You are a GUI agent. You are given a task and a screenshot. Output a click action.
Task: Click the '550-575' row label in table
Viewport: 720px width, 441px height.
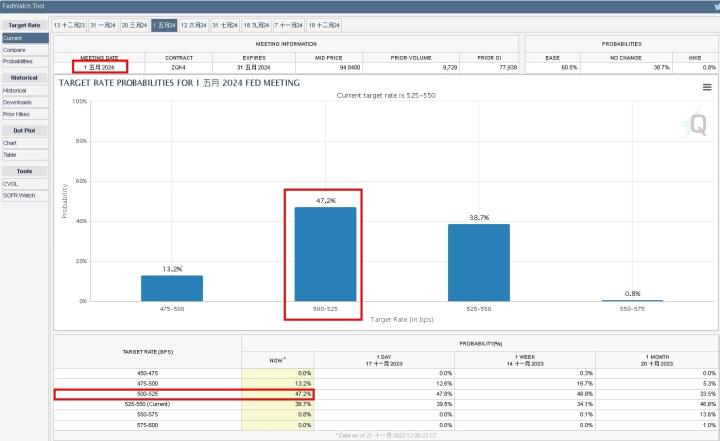(x=147, y=414)
